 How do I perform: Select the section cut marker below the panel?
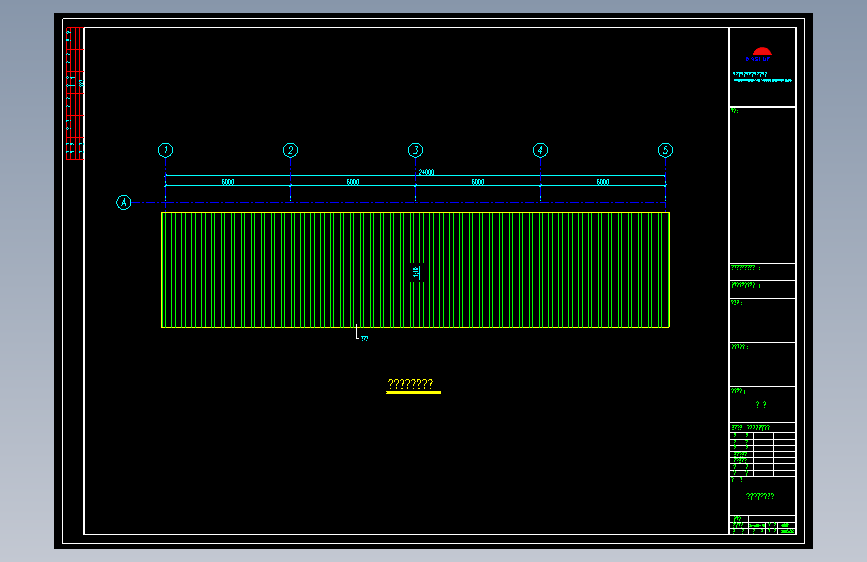[361, 333]
